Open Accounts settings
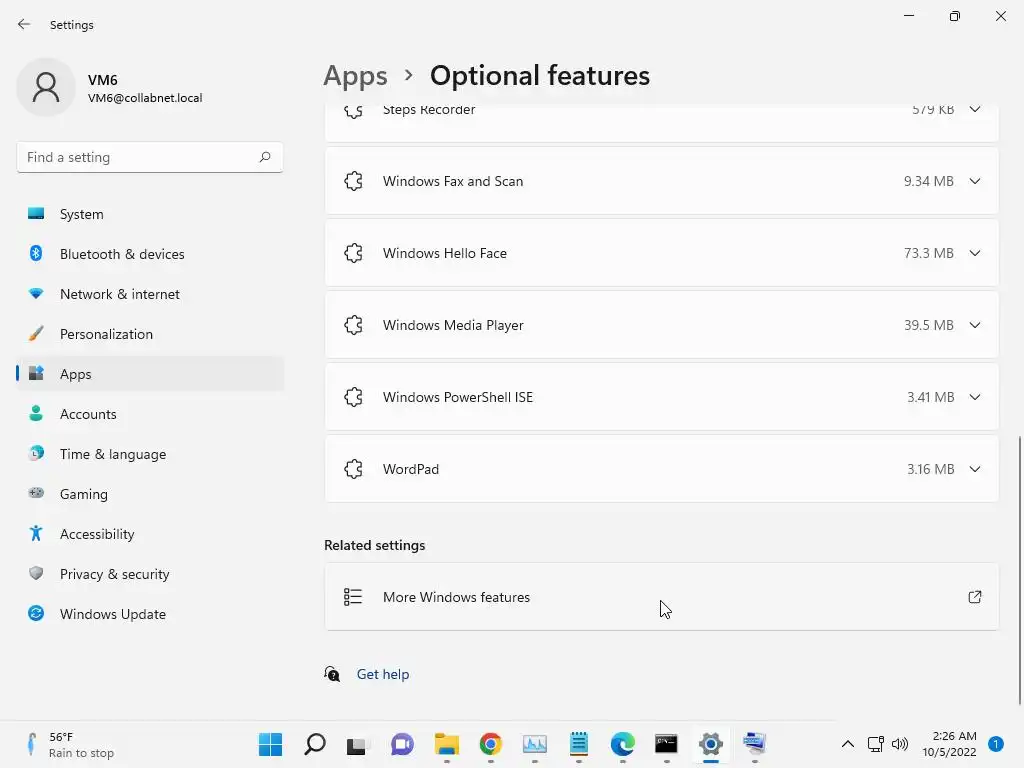This screenshot has width=1024, height=768. tap(150, 414)
